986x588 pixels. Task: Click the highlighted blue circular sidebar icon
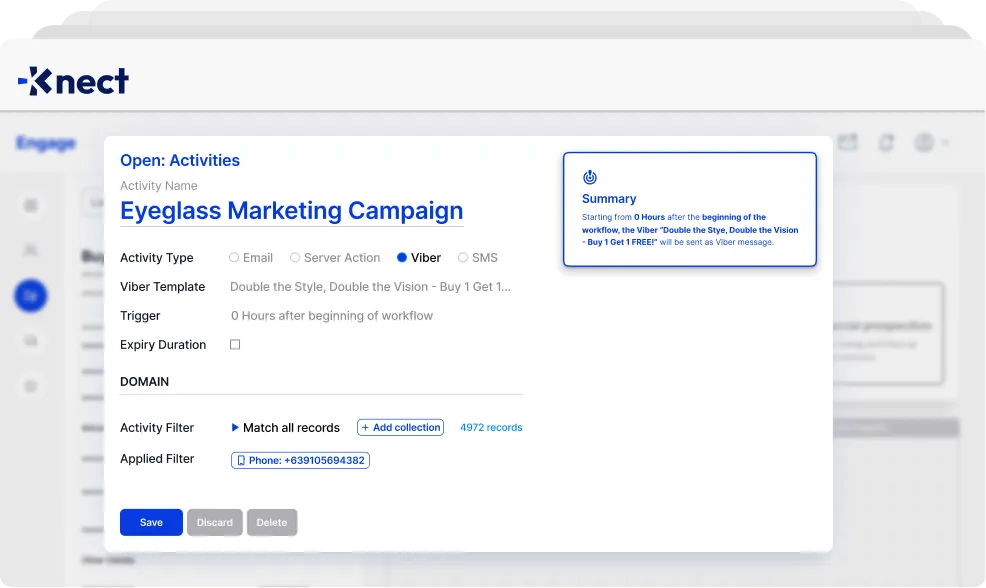coord(31,295)
